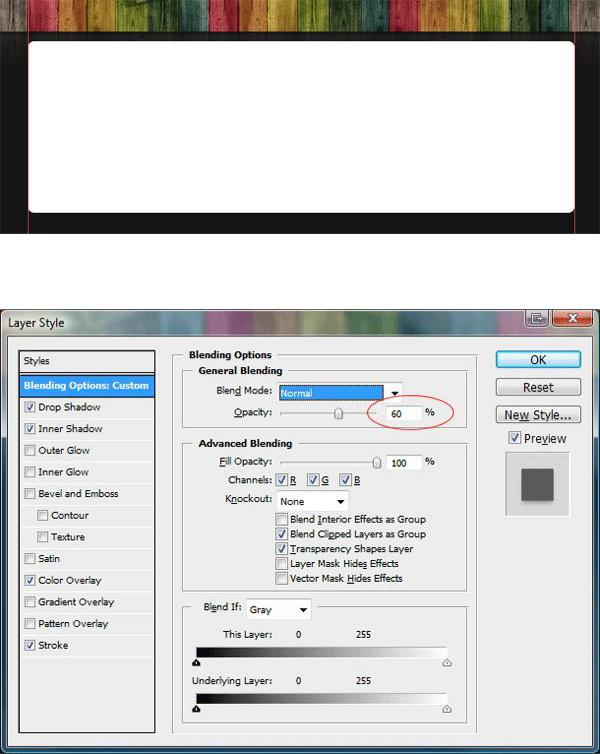The width and height of the screenshot is (600, 754).
Task: Enable the Bevel and Emboss checkbox
Action: 30,493
